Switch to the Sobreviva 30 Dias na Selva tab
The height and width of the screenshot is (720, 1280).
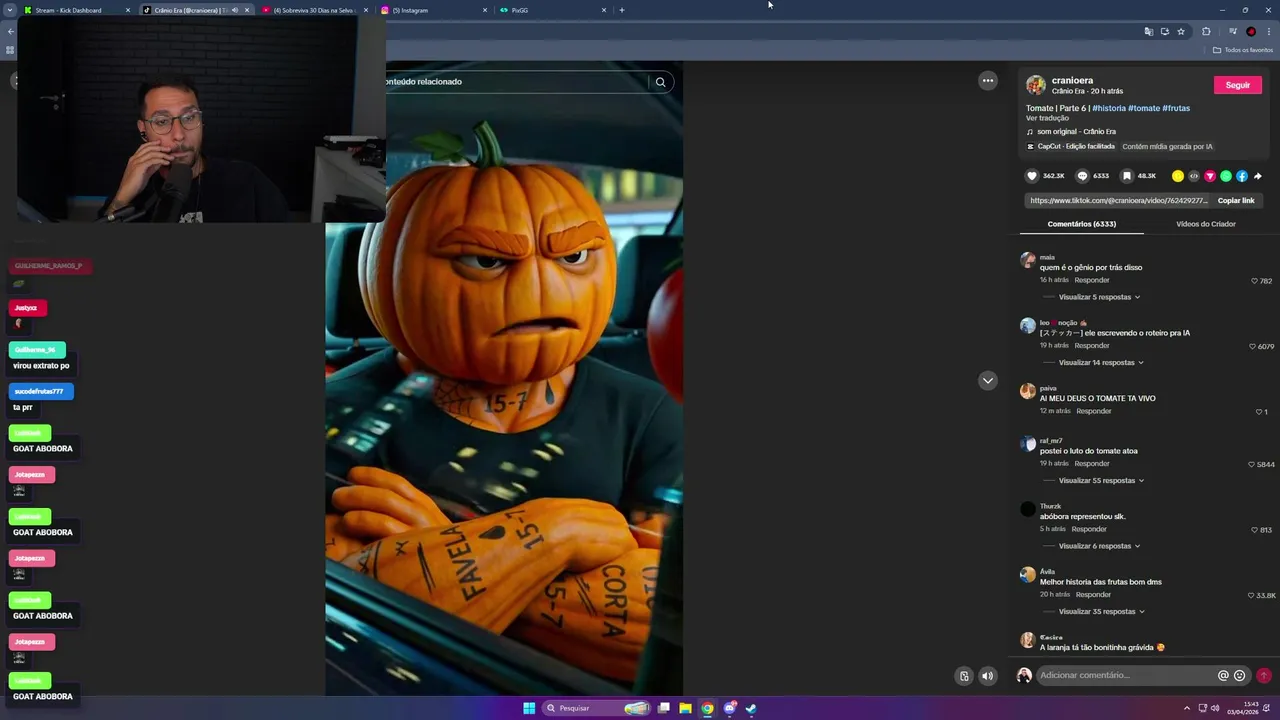click(x=314, y=10)
